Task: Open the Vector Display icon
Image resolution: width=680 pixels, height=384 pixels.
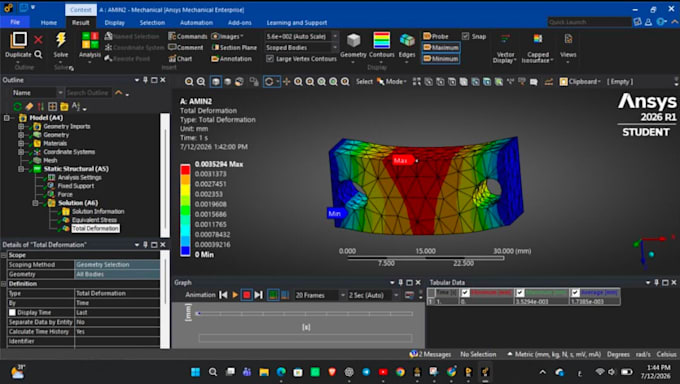Action: [505, 39]
